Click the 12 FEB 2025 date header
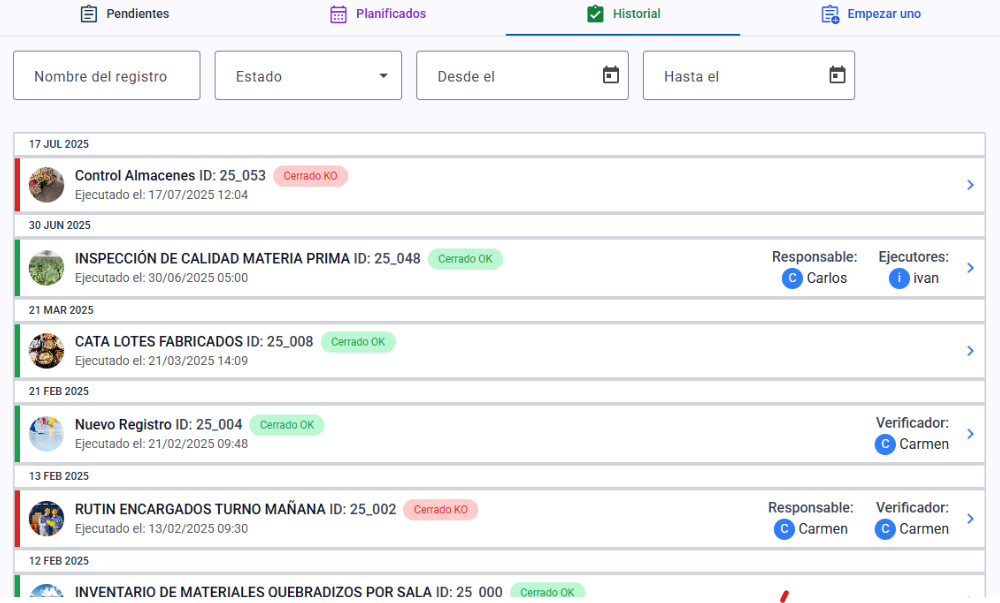The height and width of the screenshot is (603, 1000). 59,561
